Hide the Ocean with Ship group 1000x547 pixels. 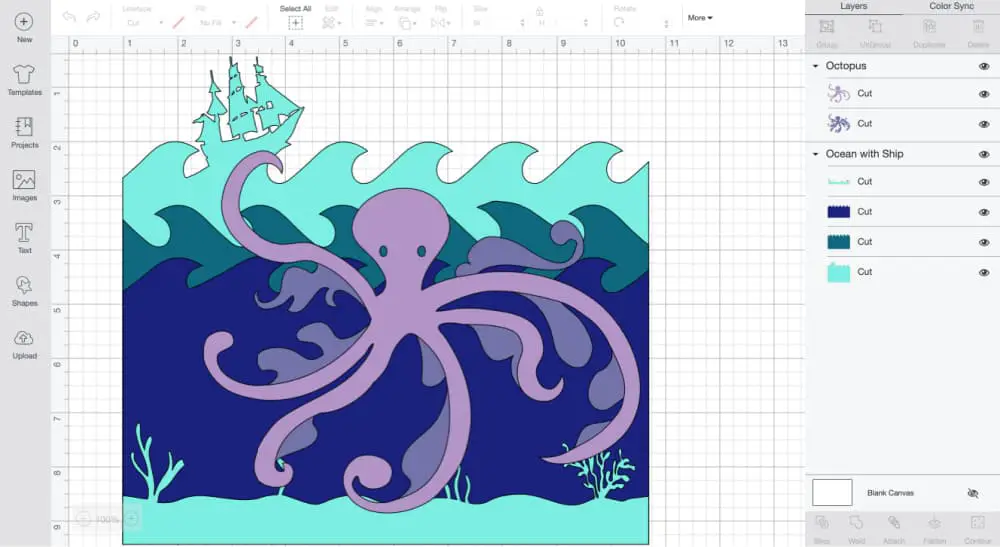click(984, 154)
